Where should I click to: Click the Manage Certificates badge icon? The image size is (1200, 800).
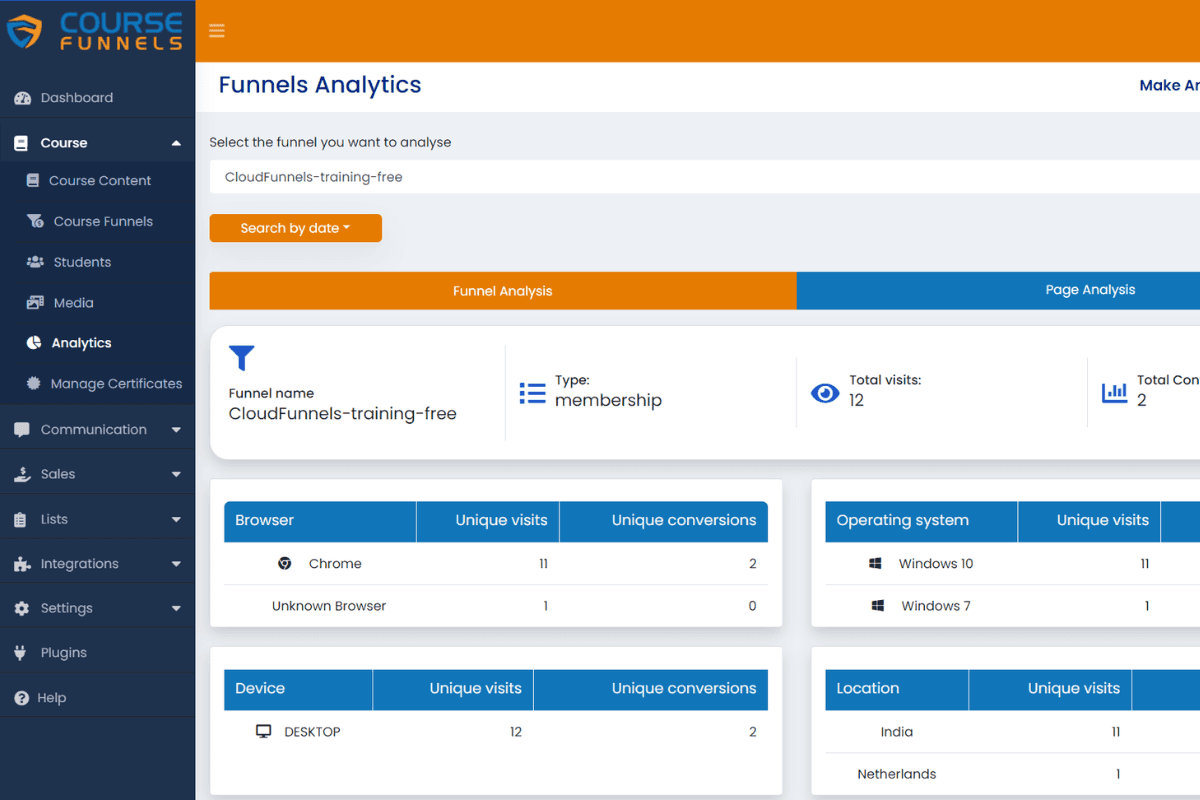tap(34, 383)
